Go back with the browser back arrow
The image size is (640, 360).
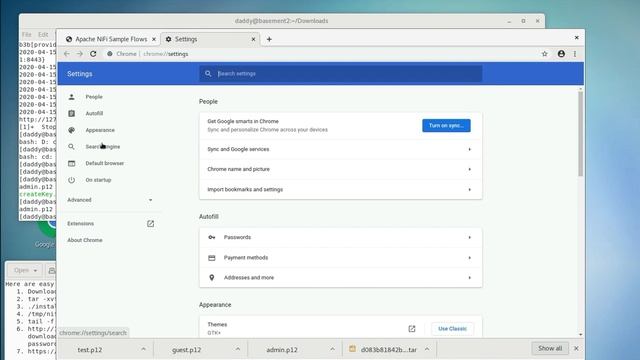point(67,54)
